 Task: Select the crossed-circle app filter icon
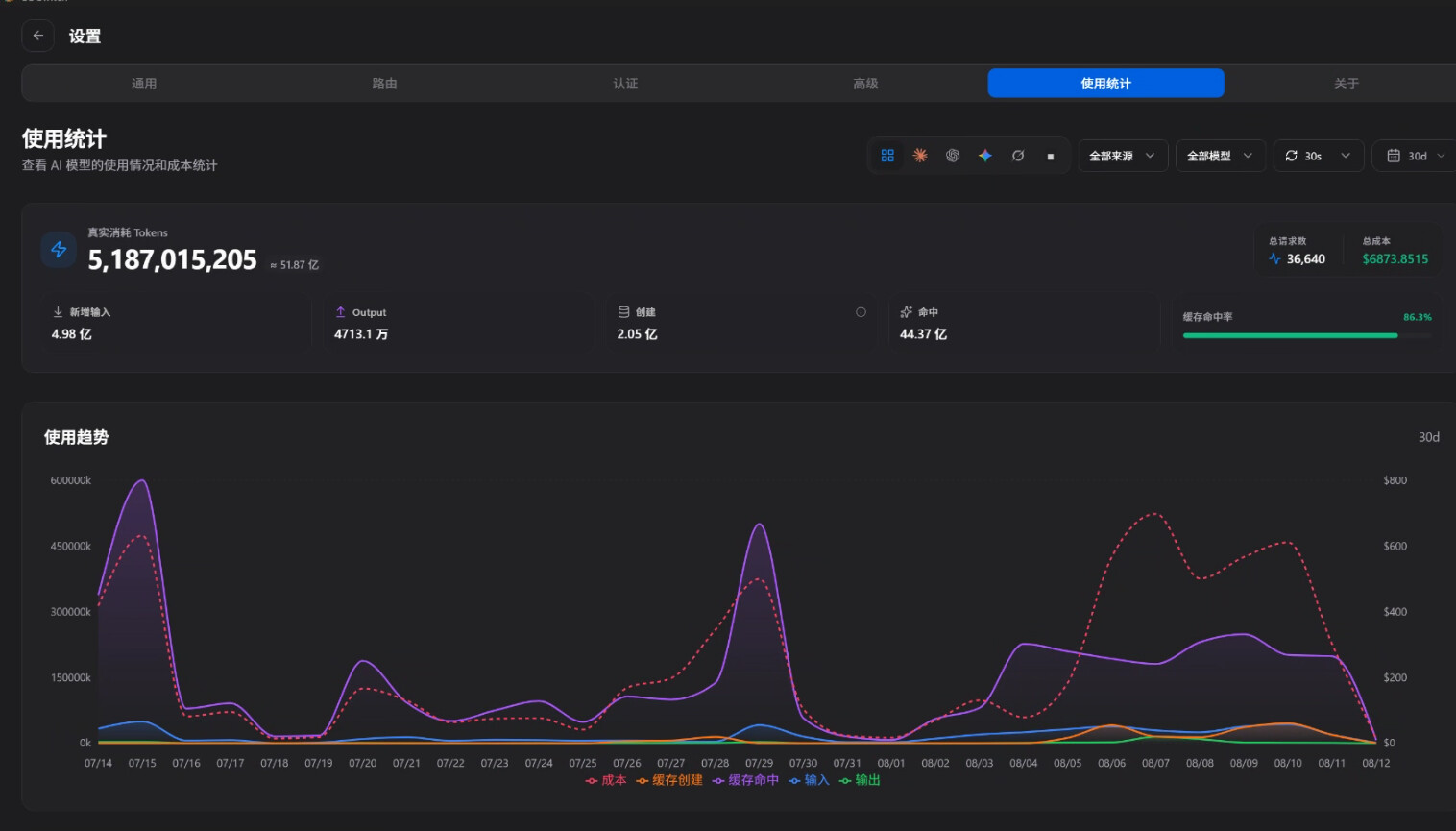point(1018,156)
